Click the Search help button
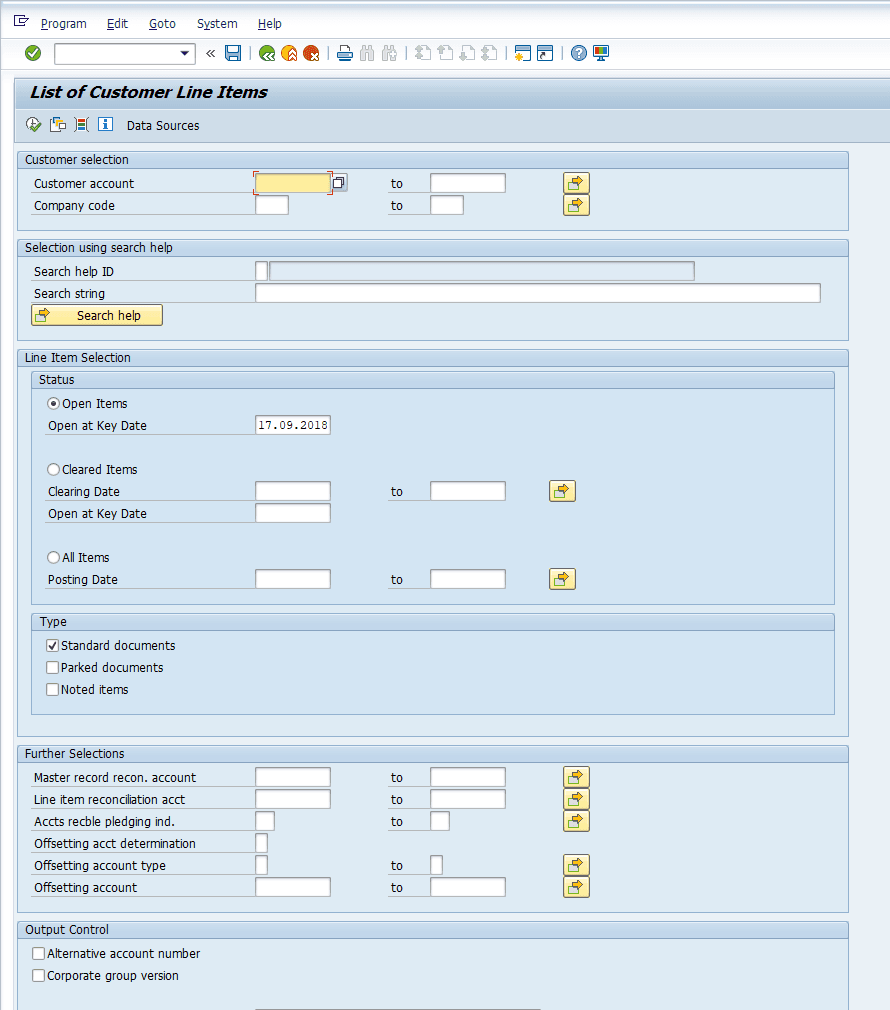The width and height of the screenshot is (890, 1010). click(97, 316)
